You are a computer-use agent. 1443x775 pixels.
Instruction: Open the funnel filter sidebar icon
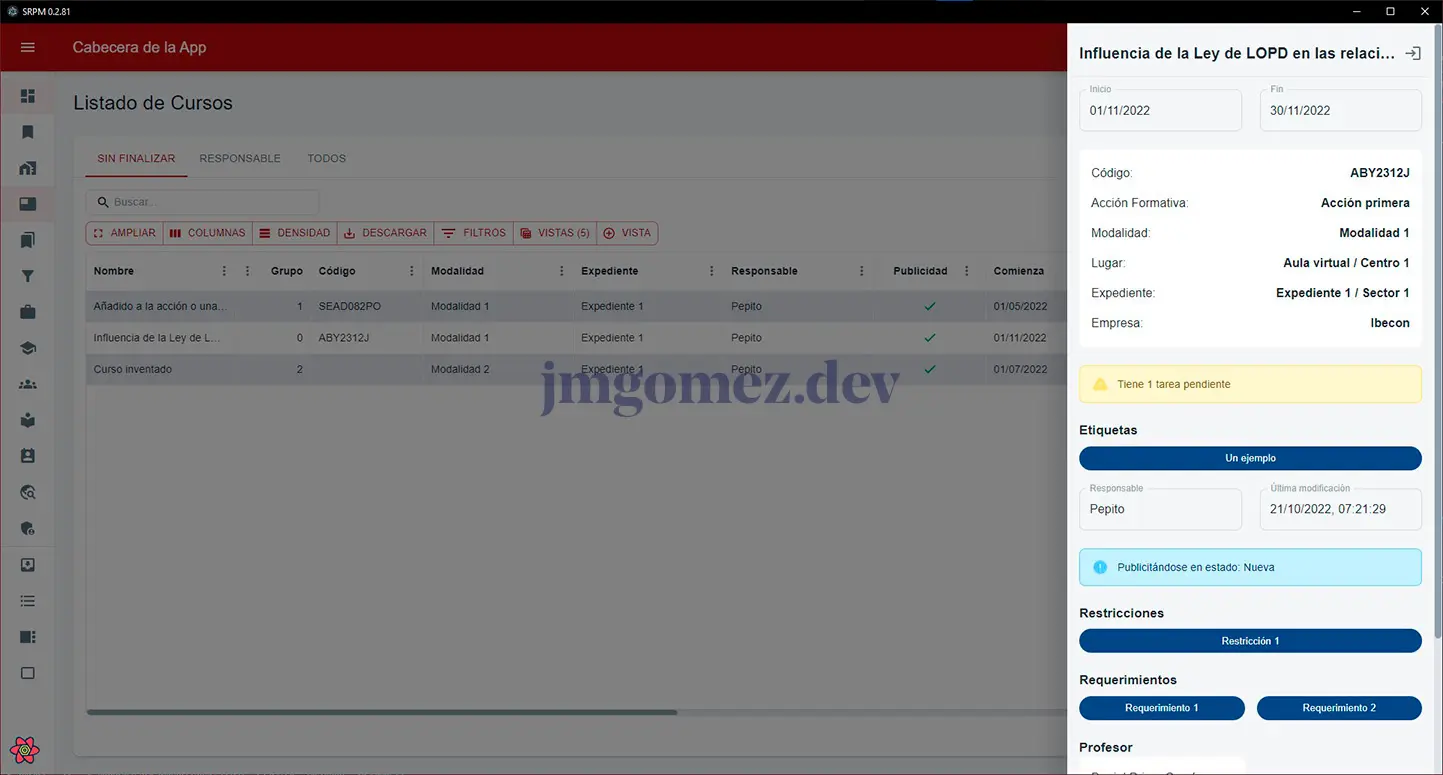pos(28,277)
